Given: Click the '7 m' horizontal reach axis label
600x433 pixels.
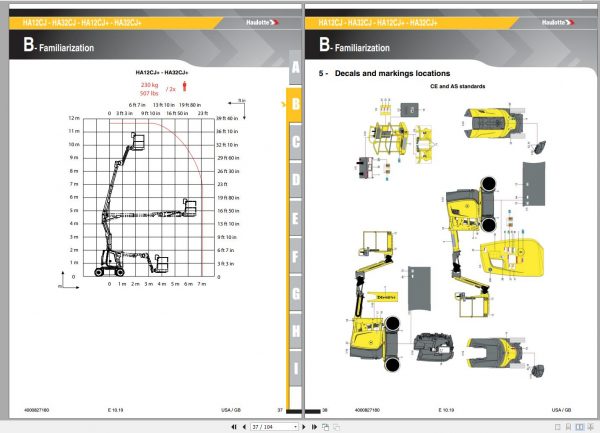Looking at the screenshot, I should point(202,284).
